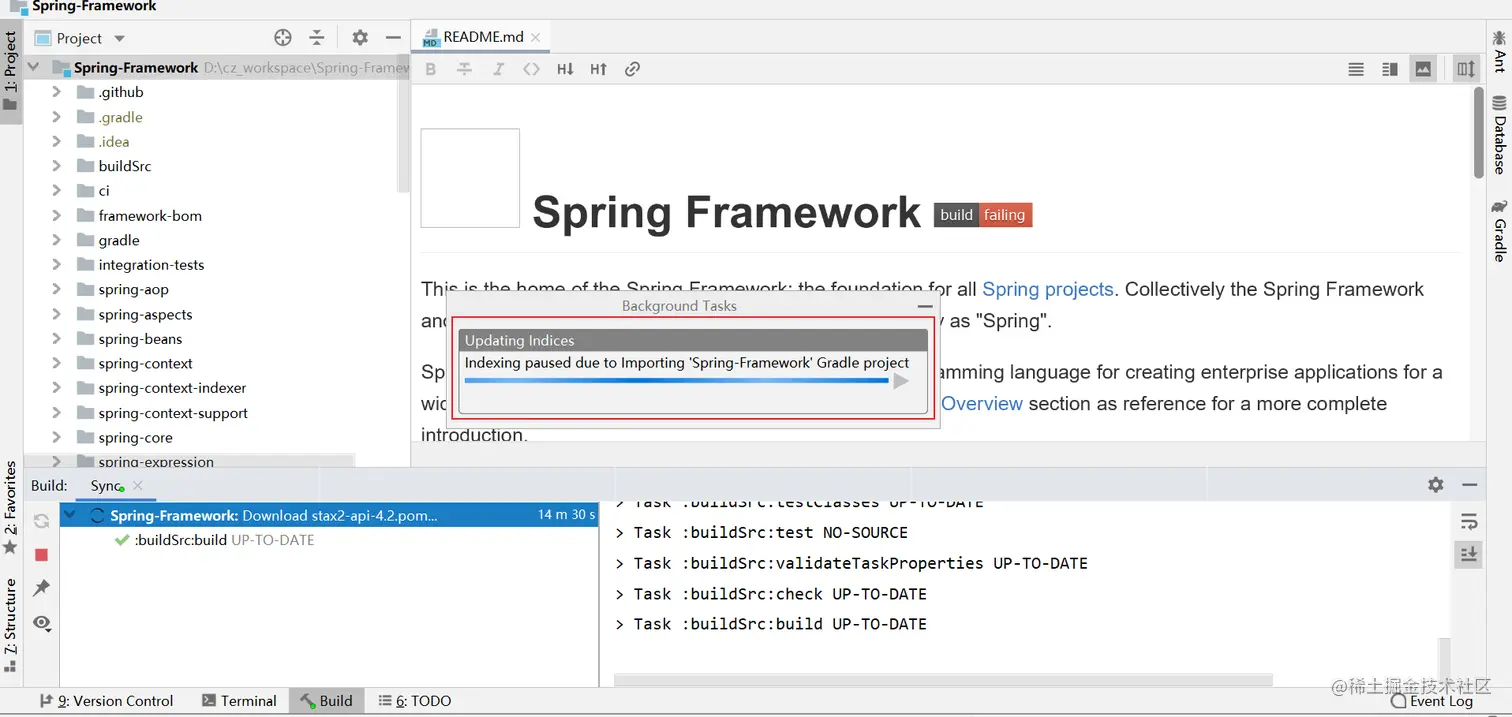The width and height of the screenshot is (1512, 717).
Task: Switch to editor and preview split mode
Action: pos(1389,69)
